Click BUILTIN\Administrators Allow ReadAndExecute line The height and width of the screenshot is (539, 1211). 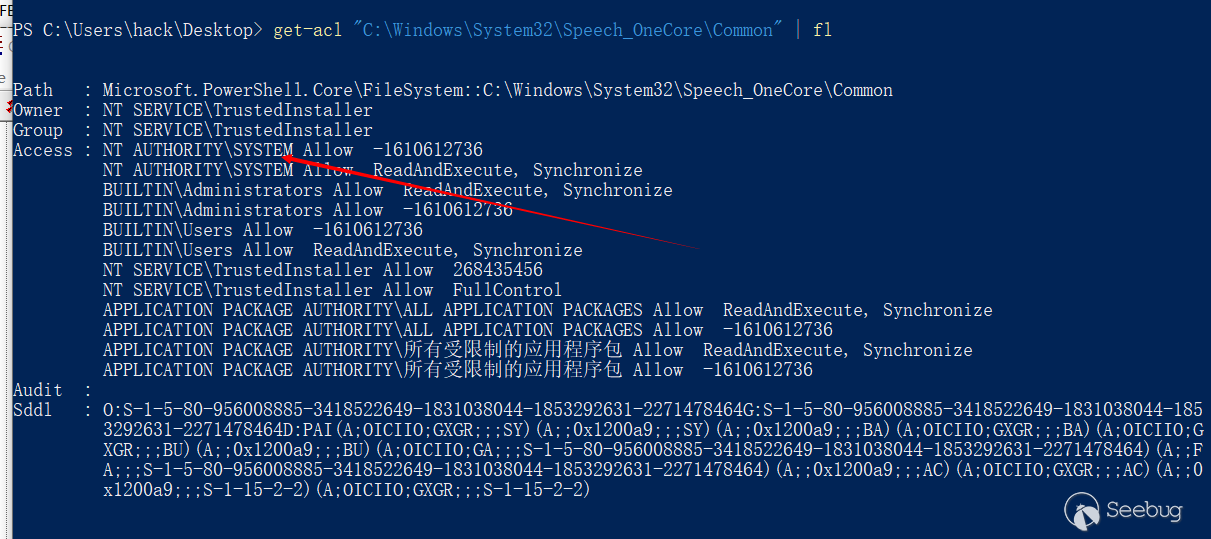coord(387,190)
